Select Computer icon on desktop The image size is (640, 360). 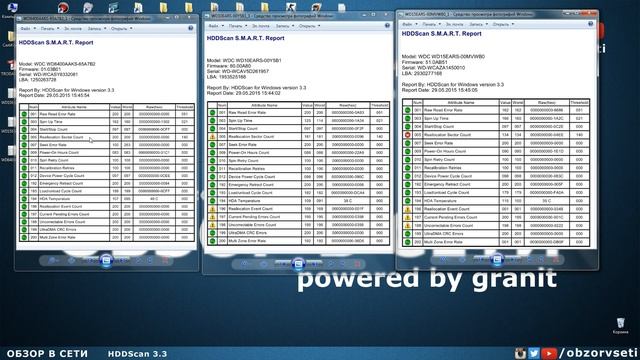click(11, 10)
